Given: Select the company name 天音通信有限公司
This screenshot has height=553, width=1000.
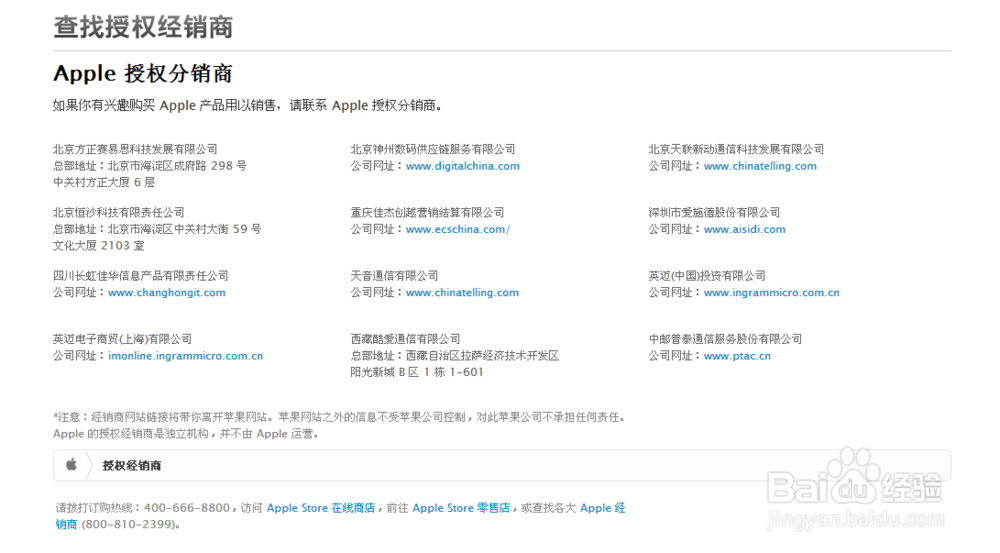Looking at the screenshot, I should tap(394, 276).
